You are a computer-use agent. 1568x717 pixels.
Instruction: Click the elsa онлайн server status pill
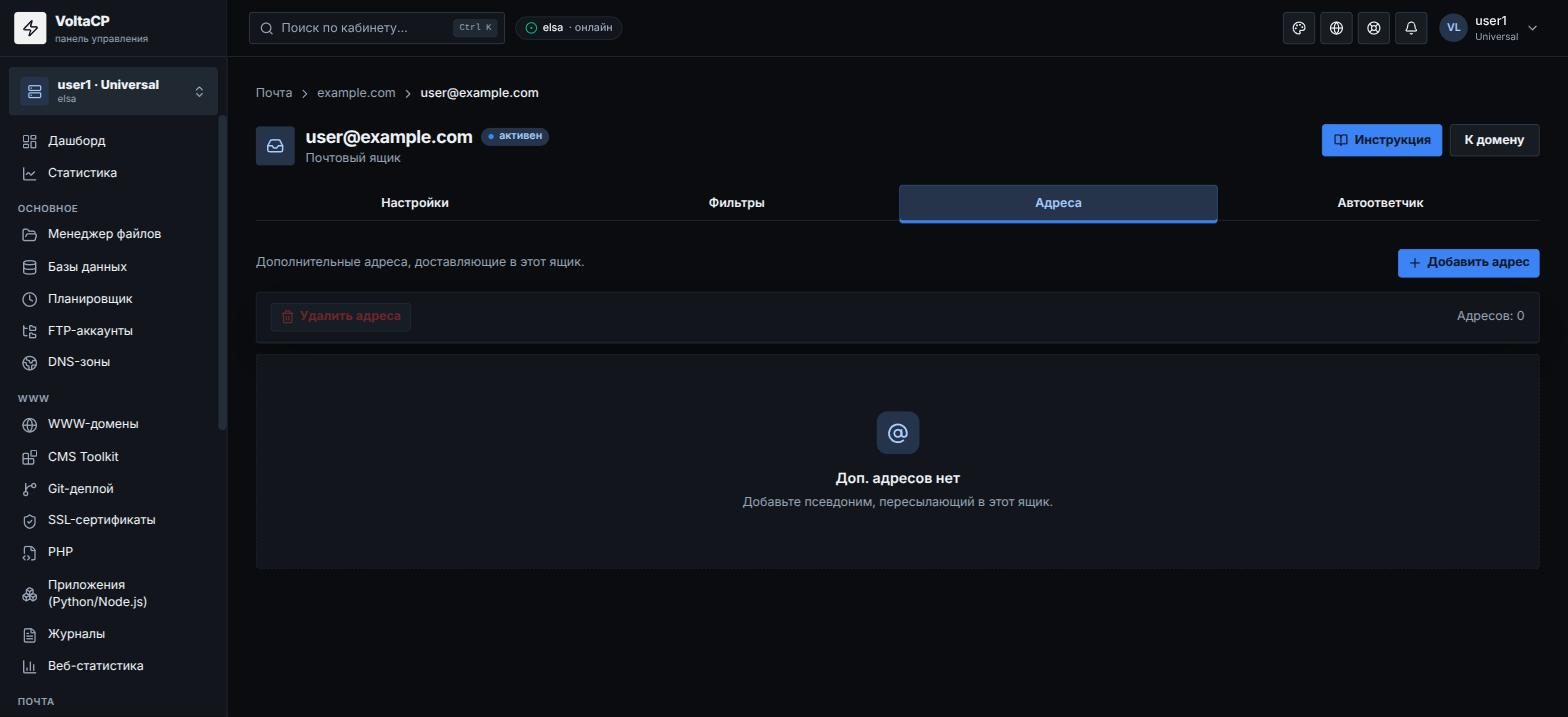[x=569, y=28]
